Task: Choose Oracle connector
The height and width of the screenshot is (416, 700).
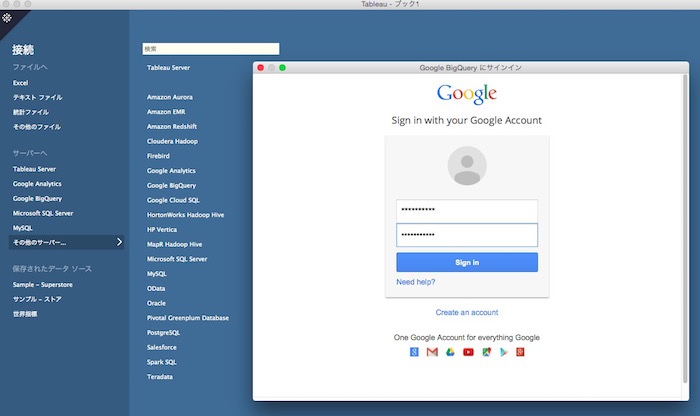Action: pyautogui.click(x=156, y=304)
